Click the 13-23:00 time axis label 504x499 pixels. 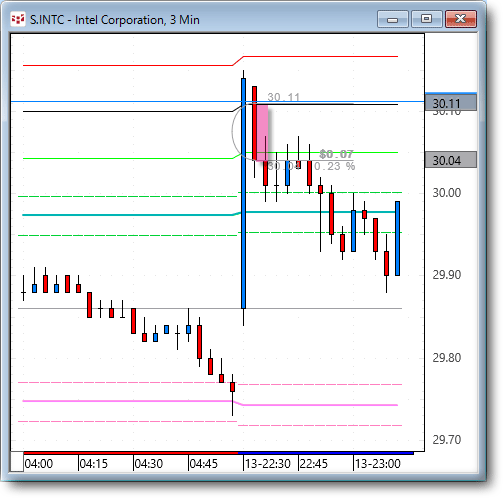378,464
